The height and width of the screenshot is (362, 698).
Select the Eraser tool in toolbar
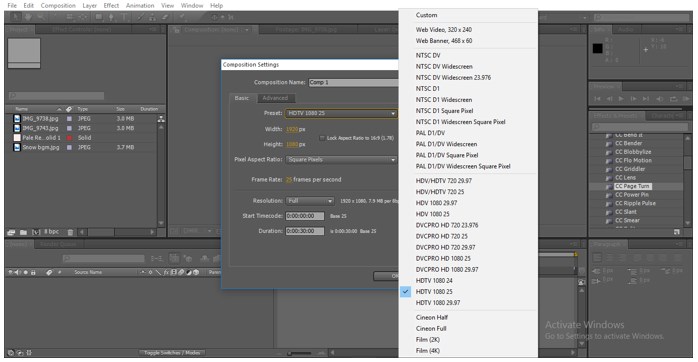(165, 17)
